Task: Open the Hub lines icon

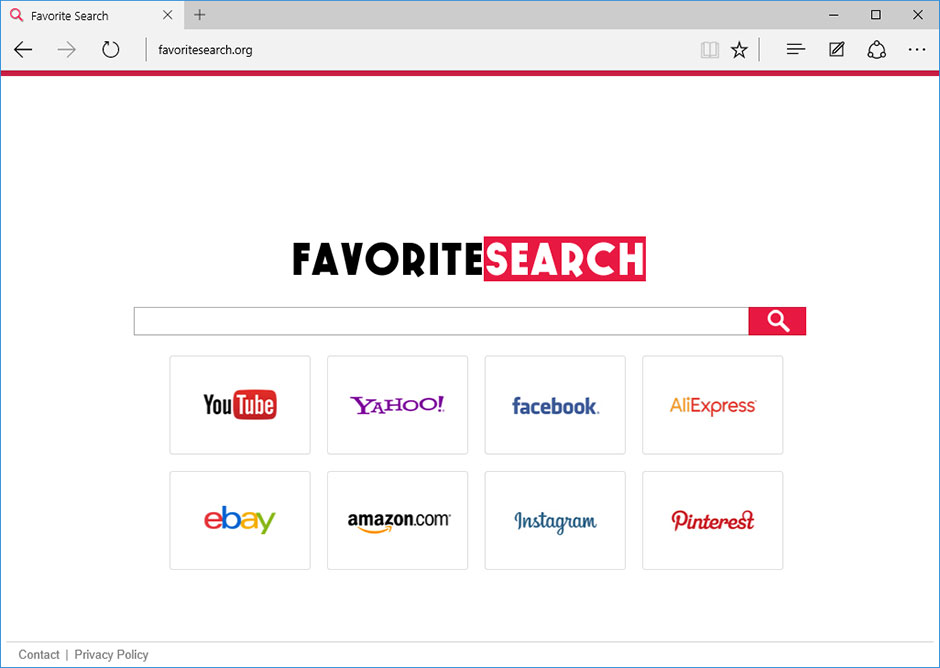Action: (796, 49)
